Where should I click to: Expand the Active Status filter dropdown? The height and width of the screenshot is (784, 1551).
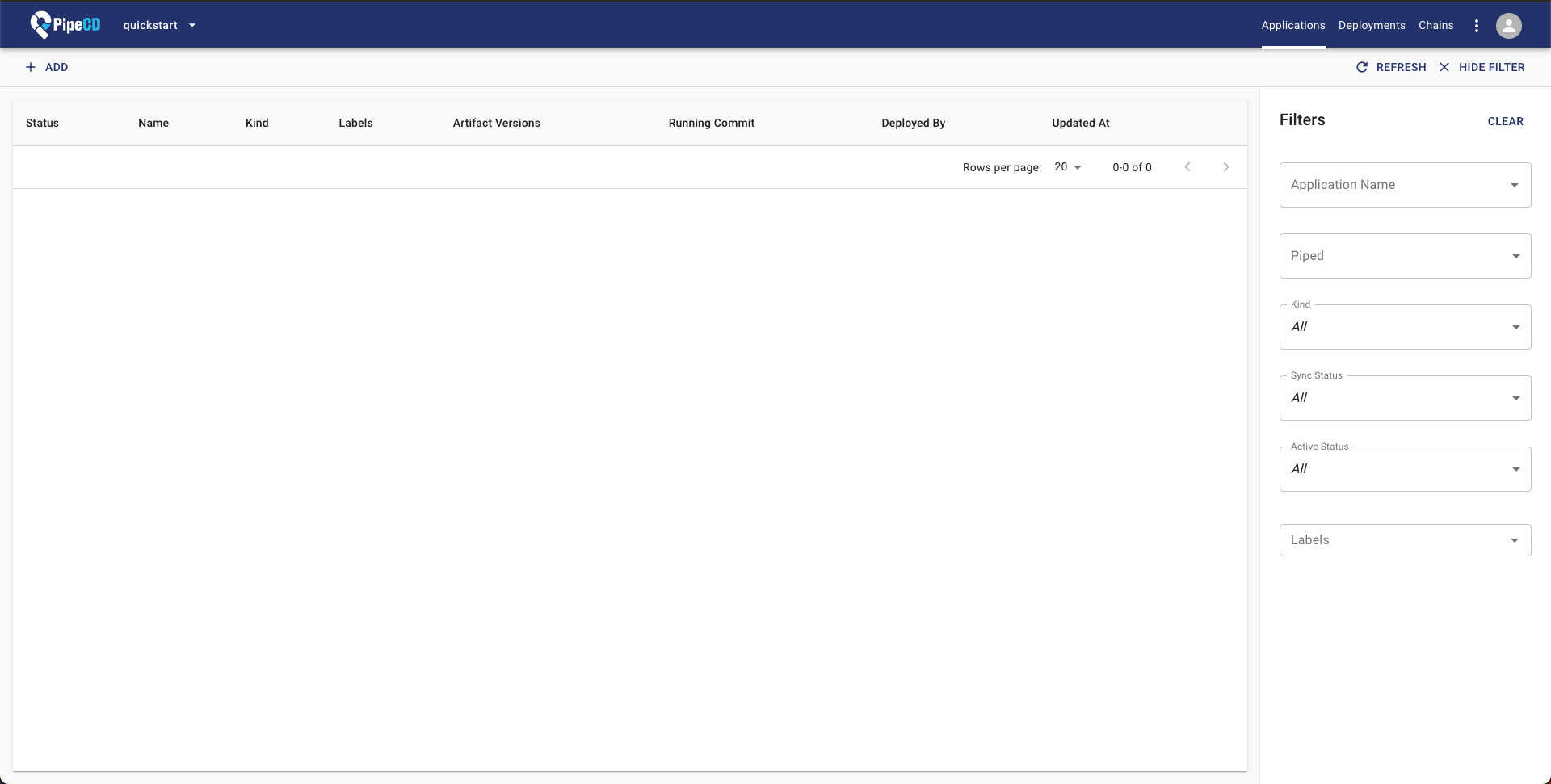coord(1405,469)
